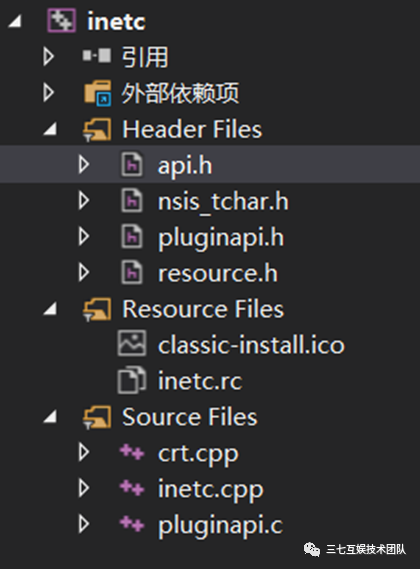Viewport: 420px width, 569px height.
Task: Select the 外部依赖项 label
Action: [180, 93]
